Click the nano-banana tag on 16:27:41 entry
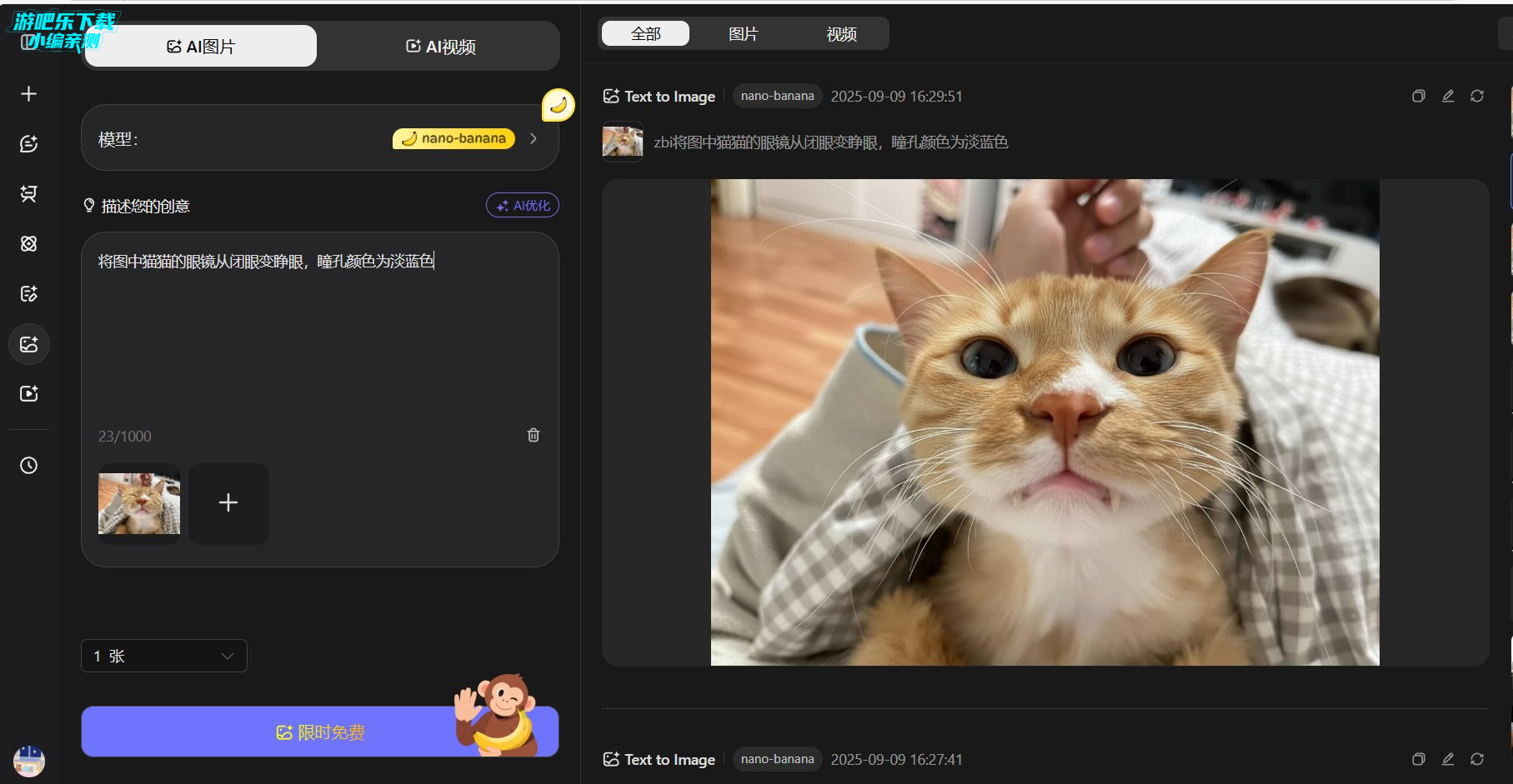The height and width of the screenshot is (784, 1513). click(x=777, y=759)
